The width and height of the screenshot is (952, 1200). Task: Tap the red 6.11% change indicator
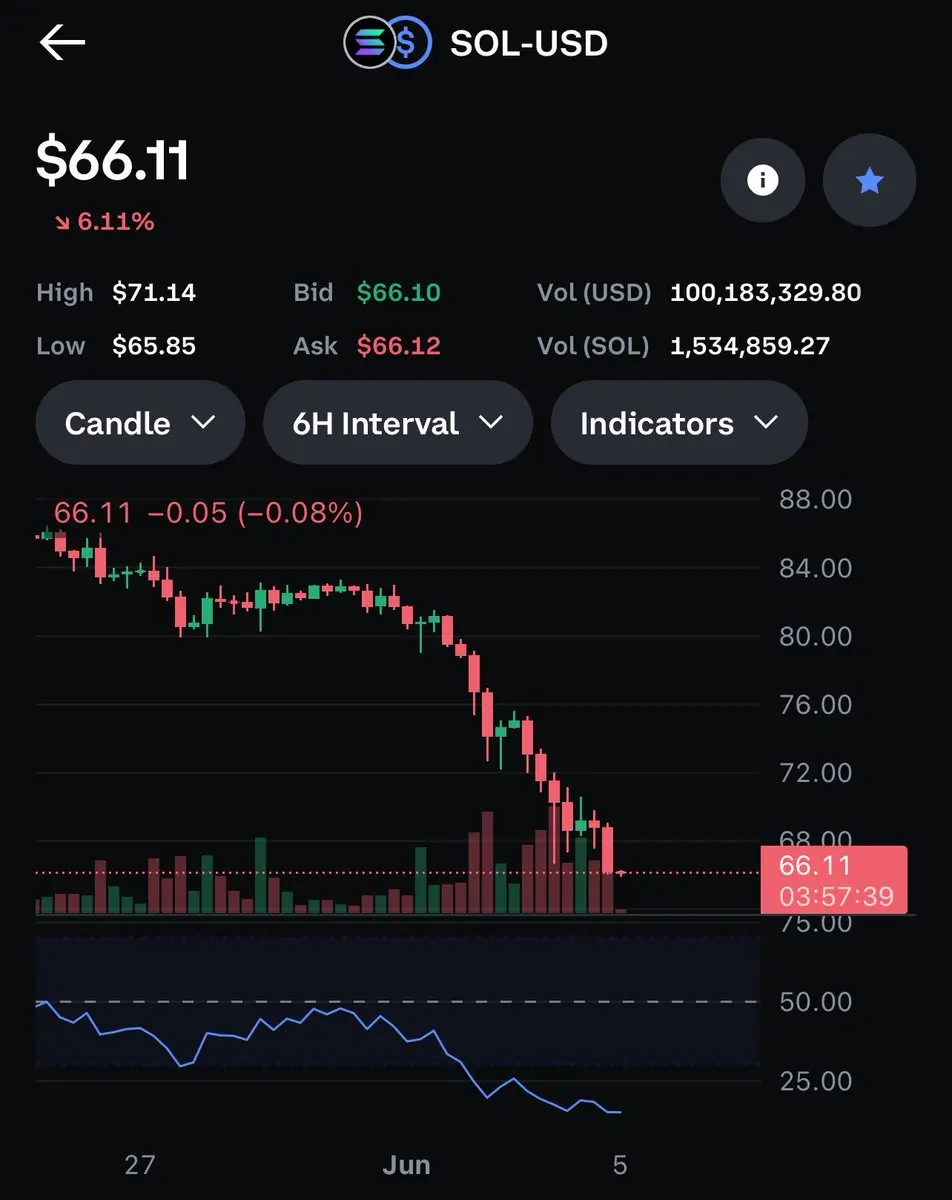pos(104,222)
